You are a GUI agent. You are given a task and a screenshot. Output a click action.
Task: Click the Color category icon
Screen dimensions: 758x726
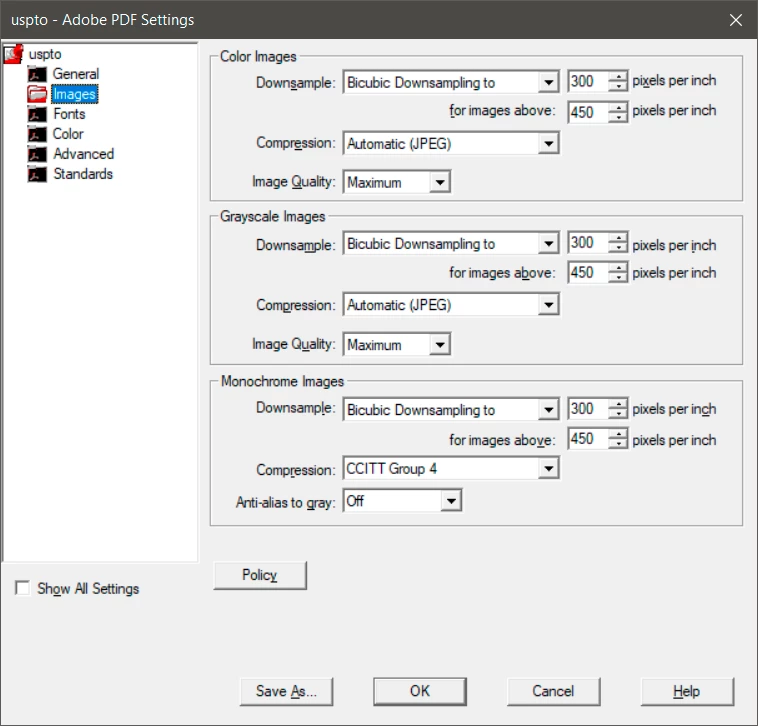37,134
